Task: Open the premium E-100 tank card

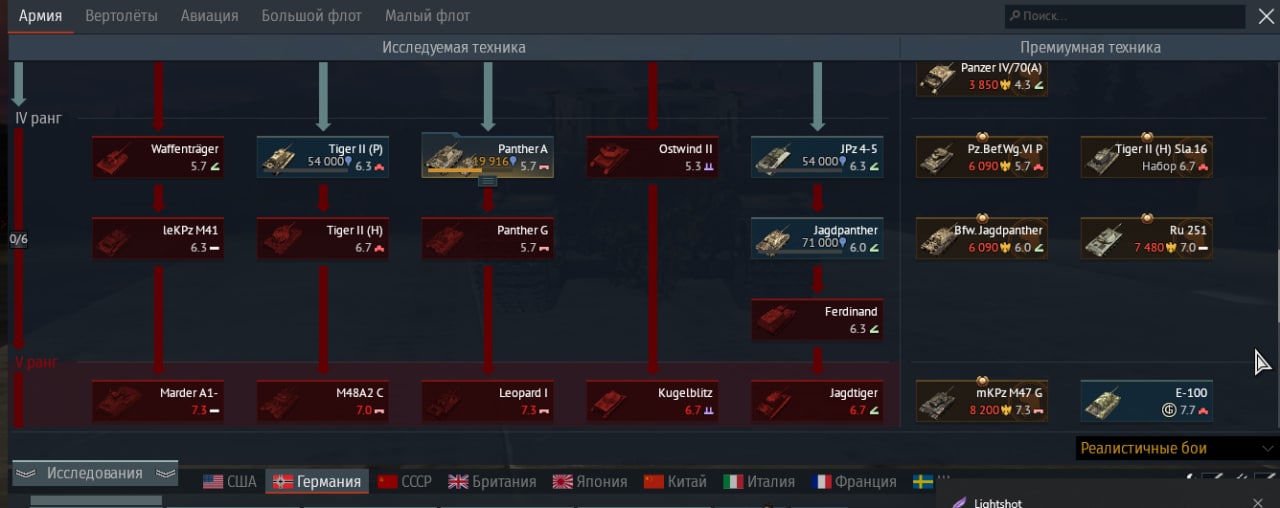Action: point(1146,400)
